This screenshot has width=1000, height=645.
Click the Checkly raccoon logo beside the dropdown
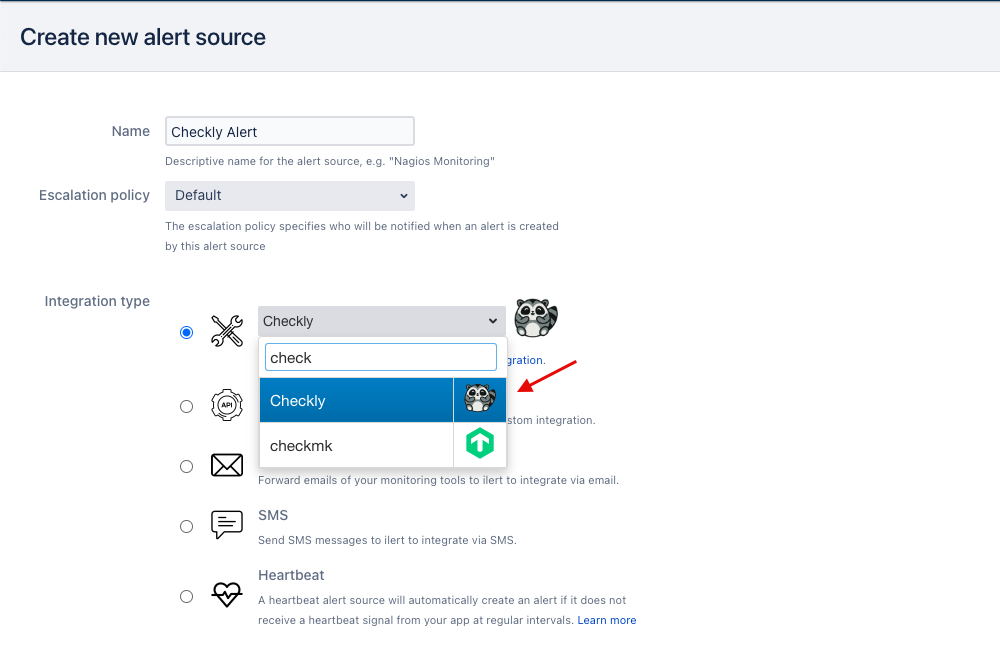point(536,318)
